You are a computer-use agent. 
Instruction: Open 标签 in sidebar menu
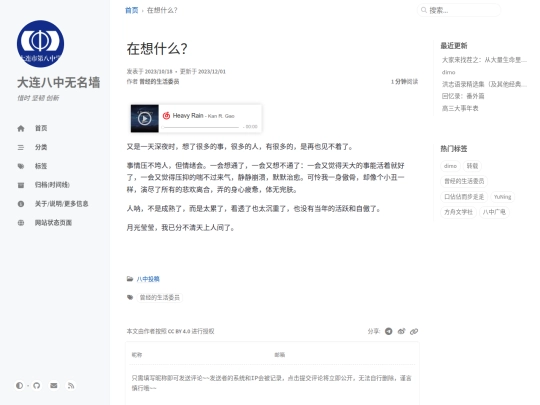tap(41, 166)
